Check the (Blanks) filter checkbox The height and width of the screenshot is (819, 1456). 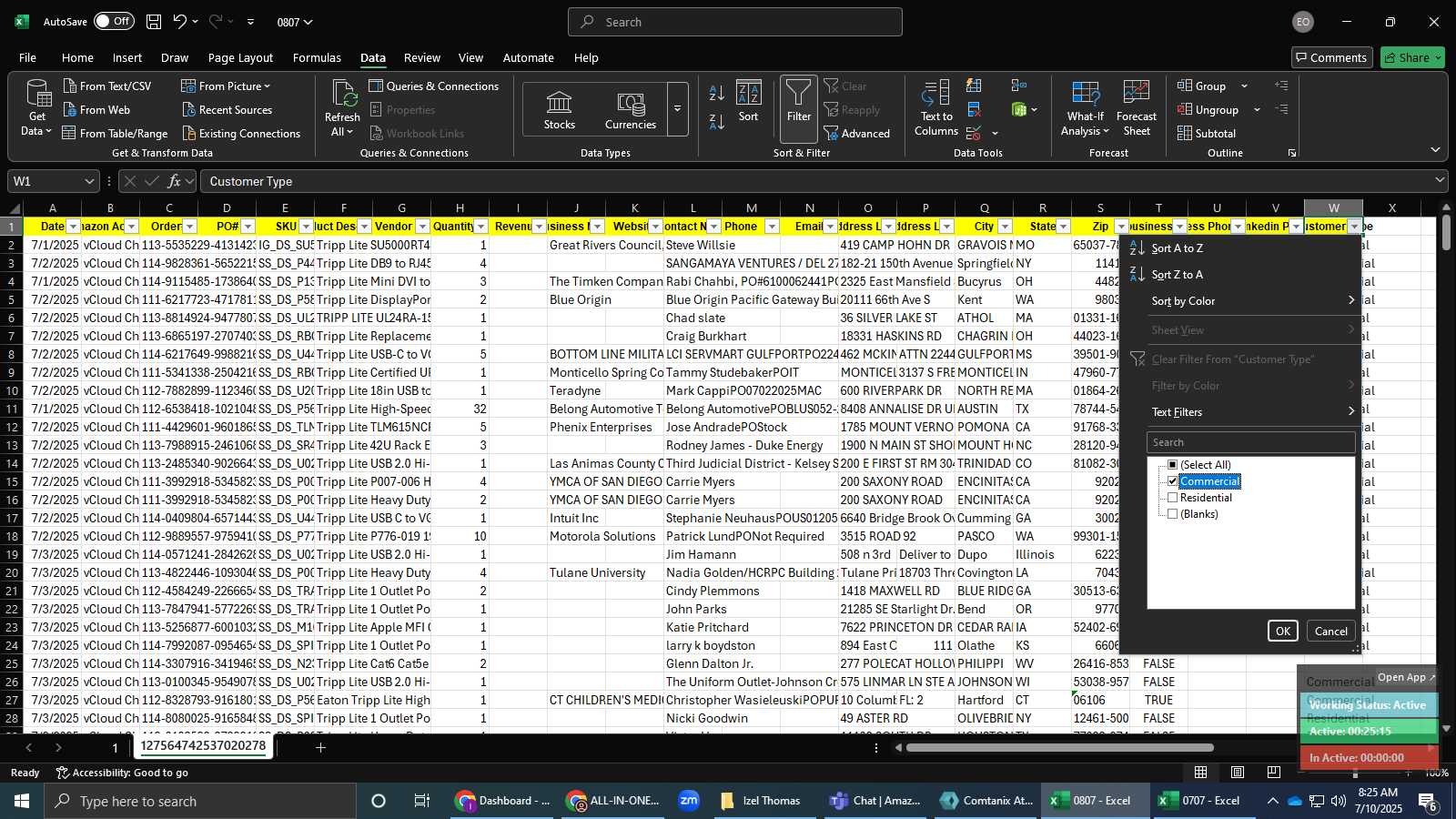pos(1172,514)
